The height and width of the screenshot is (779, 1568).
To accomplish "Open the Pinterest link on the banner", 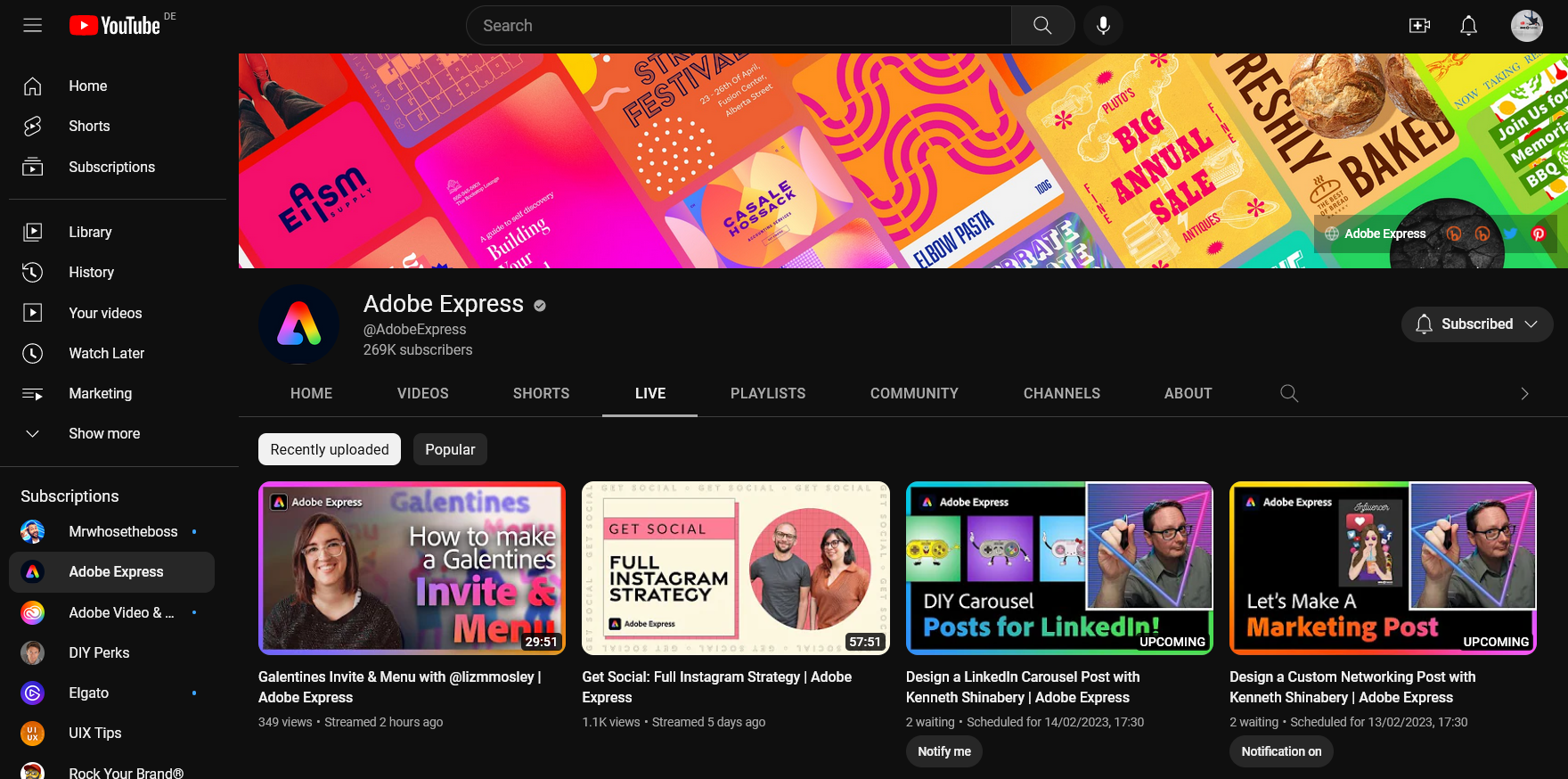I will click(1538, 234).
